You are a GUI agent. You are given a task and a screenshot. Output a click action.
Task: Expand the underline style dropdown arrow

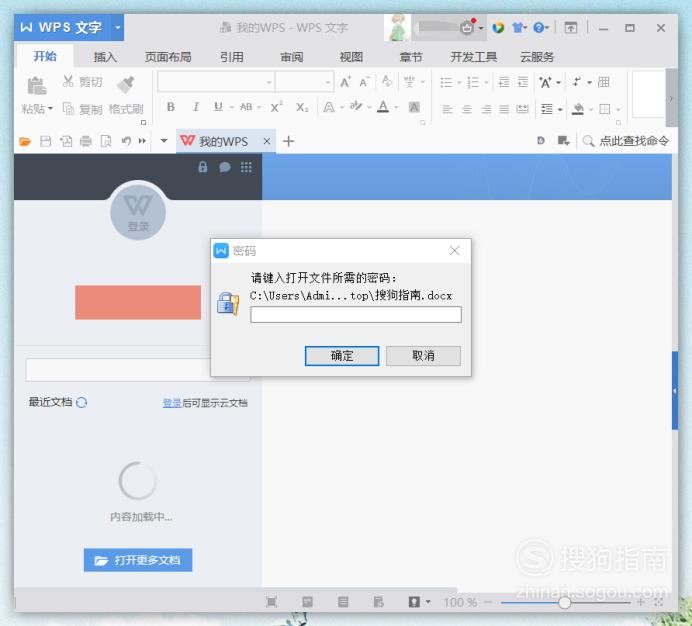pyautogui.click(x=231, y=107)
